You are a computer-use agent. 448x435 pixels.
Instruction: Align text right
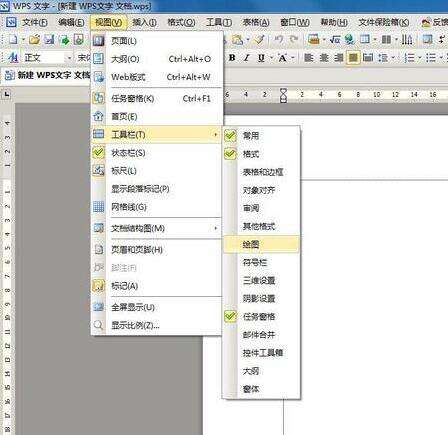[x=339, y=58]
